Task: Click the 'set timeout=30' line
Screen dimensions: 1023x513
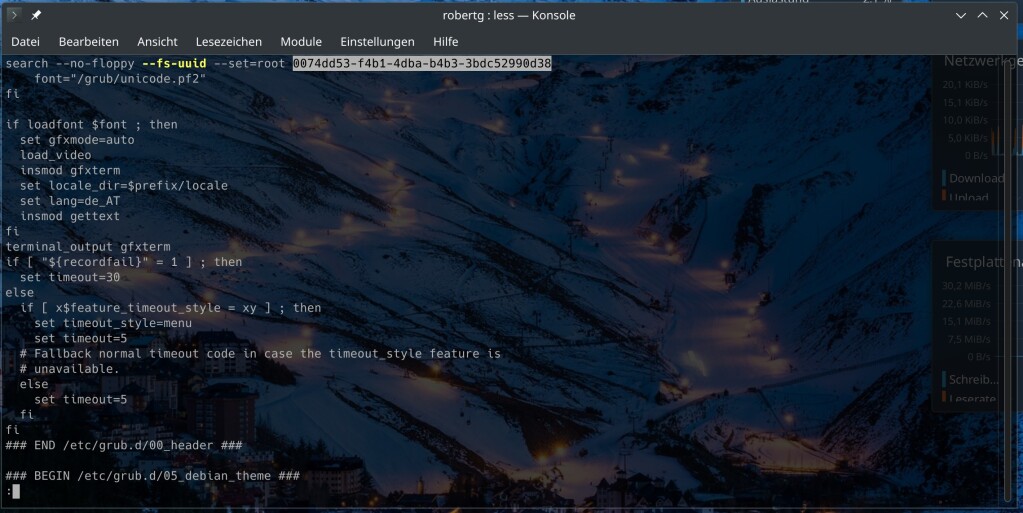Action: tap(70, 277)
